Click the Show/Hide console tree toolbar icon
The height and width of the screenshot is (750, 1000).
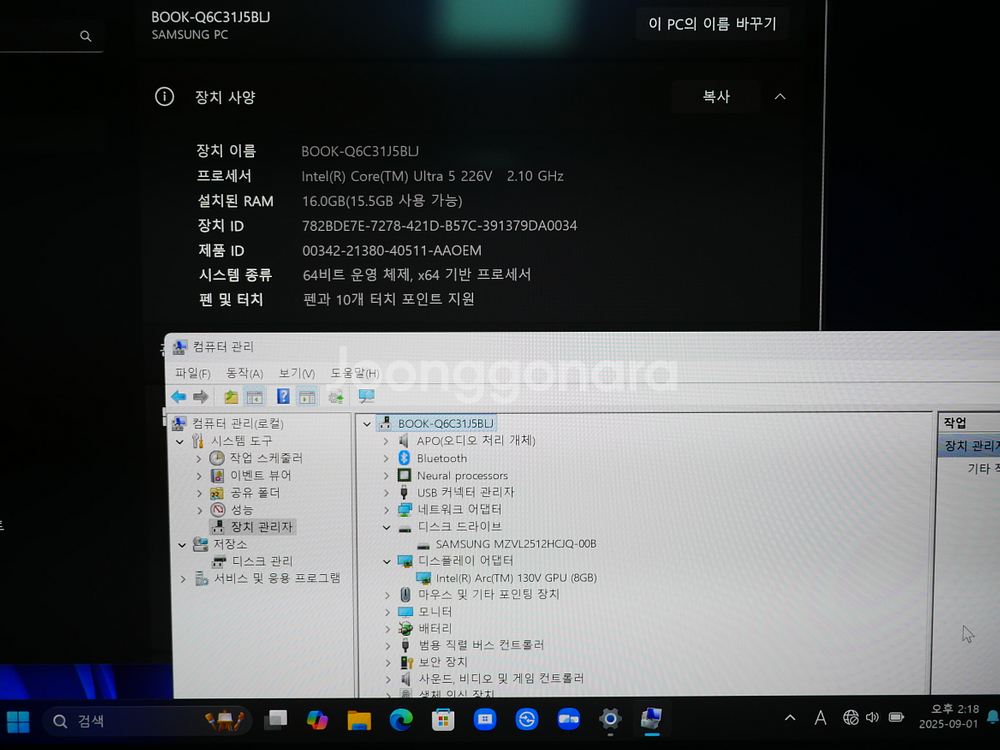(255, 397)
